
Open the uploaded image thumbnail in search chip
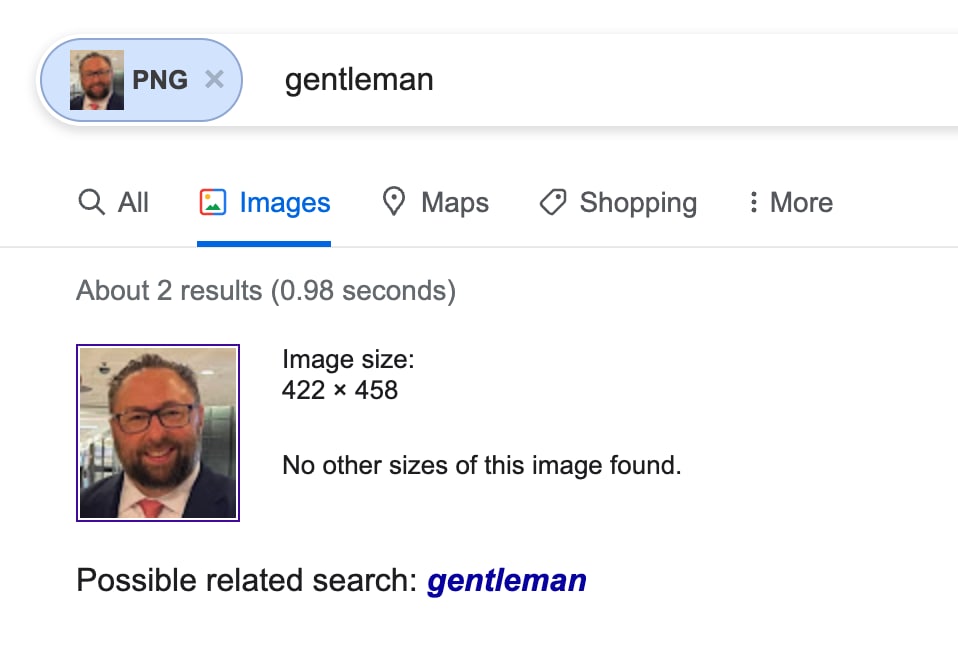click(x=97, y=80)
